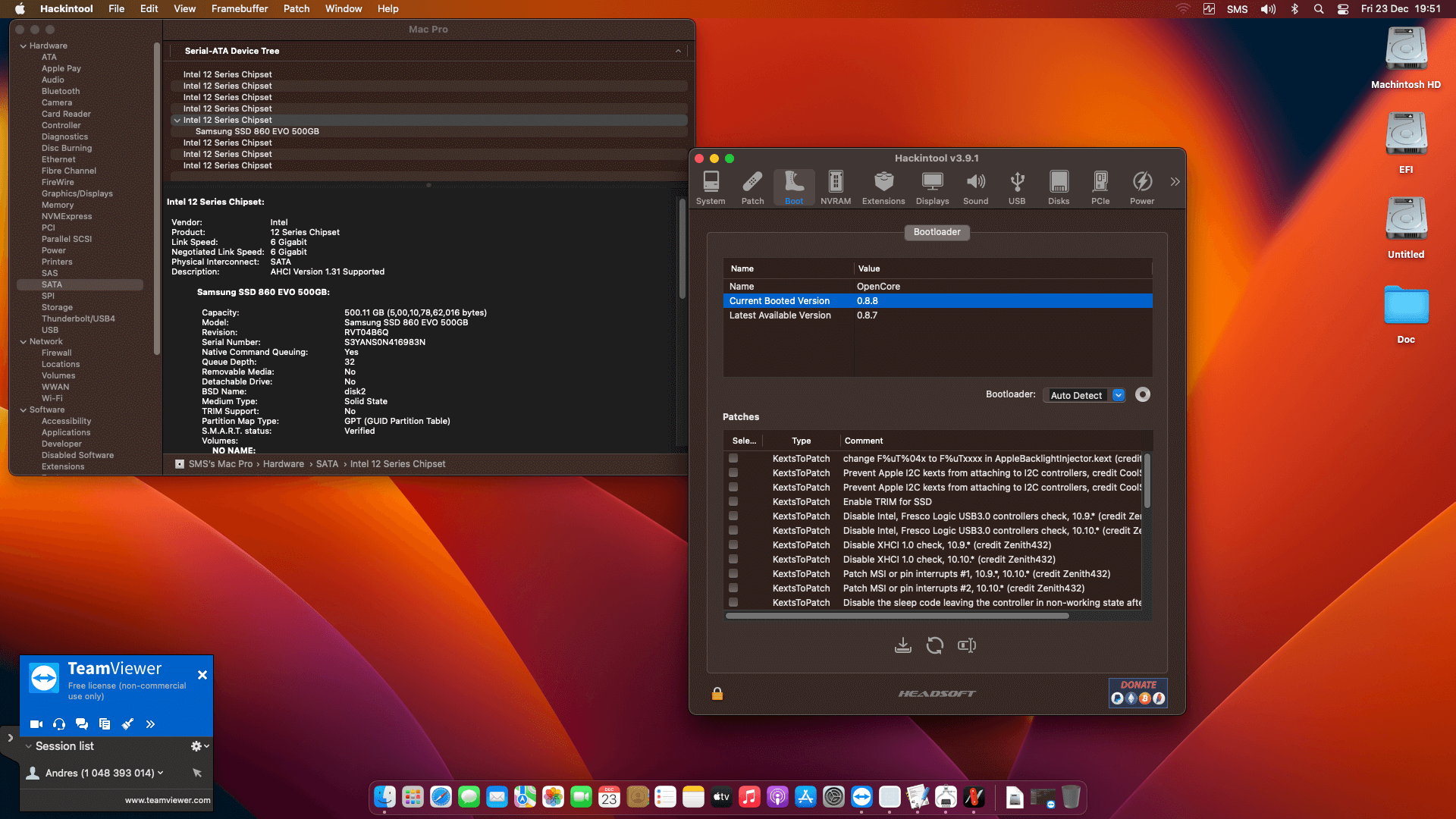Collapse the expanded Intel 12 Series Chipset row
This screenshot has height=819, width=1456.
point(177,120)
